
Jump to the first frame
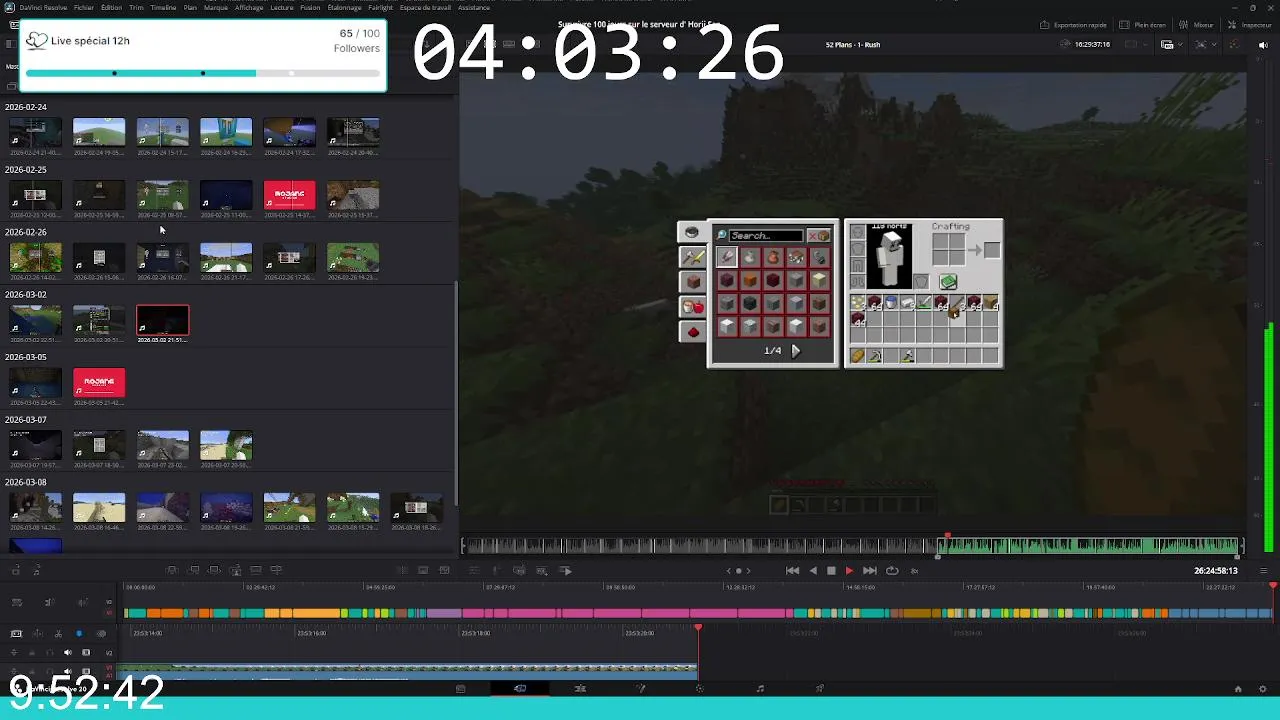click(x=792, y=571)
